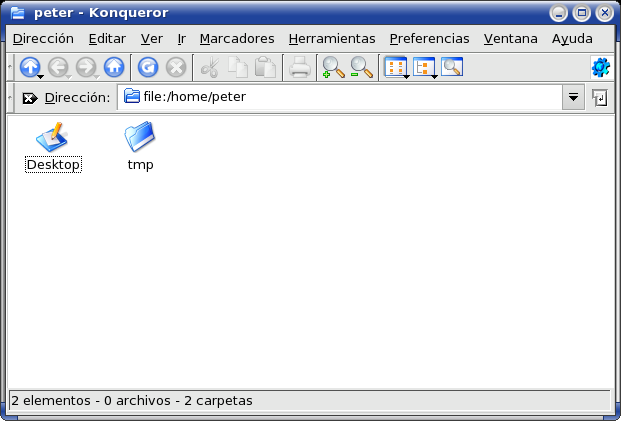
Task: Open the Herramientas menu
Action: [332, 39]
